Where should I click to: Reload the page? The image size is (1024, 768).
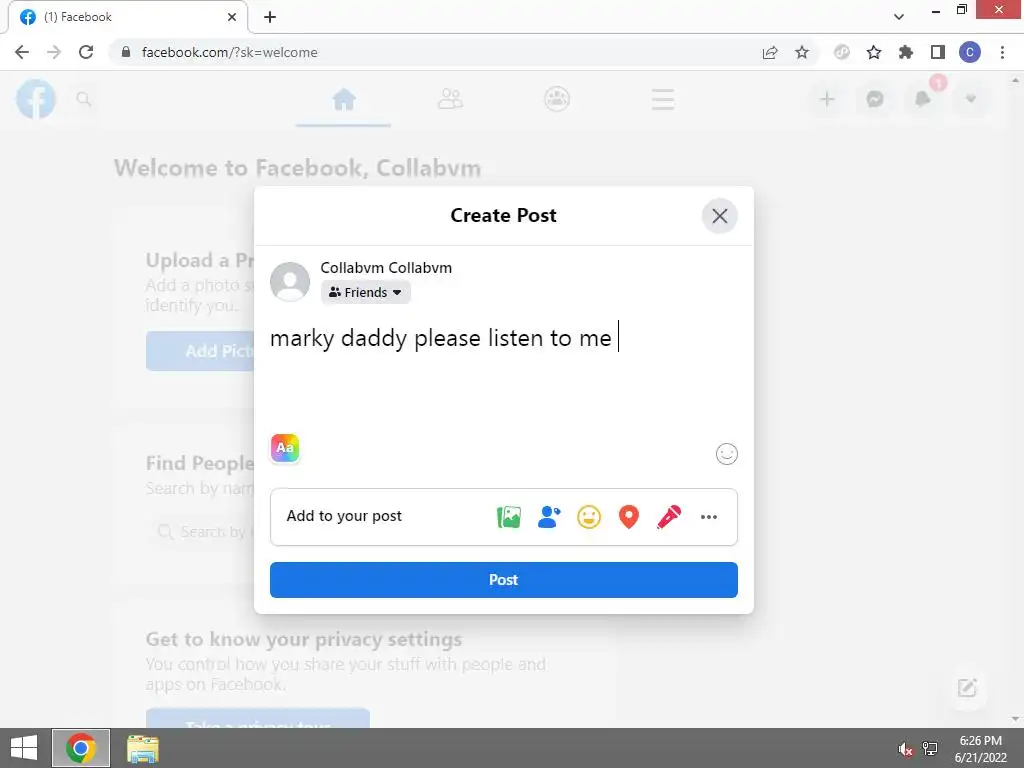(x=86, y=52)
